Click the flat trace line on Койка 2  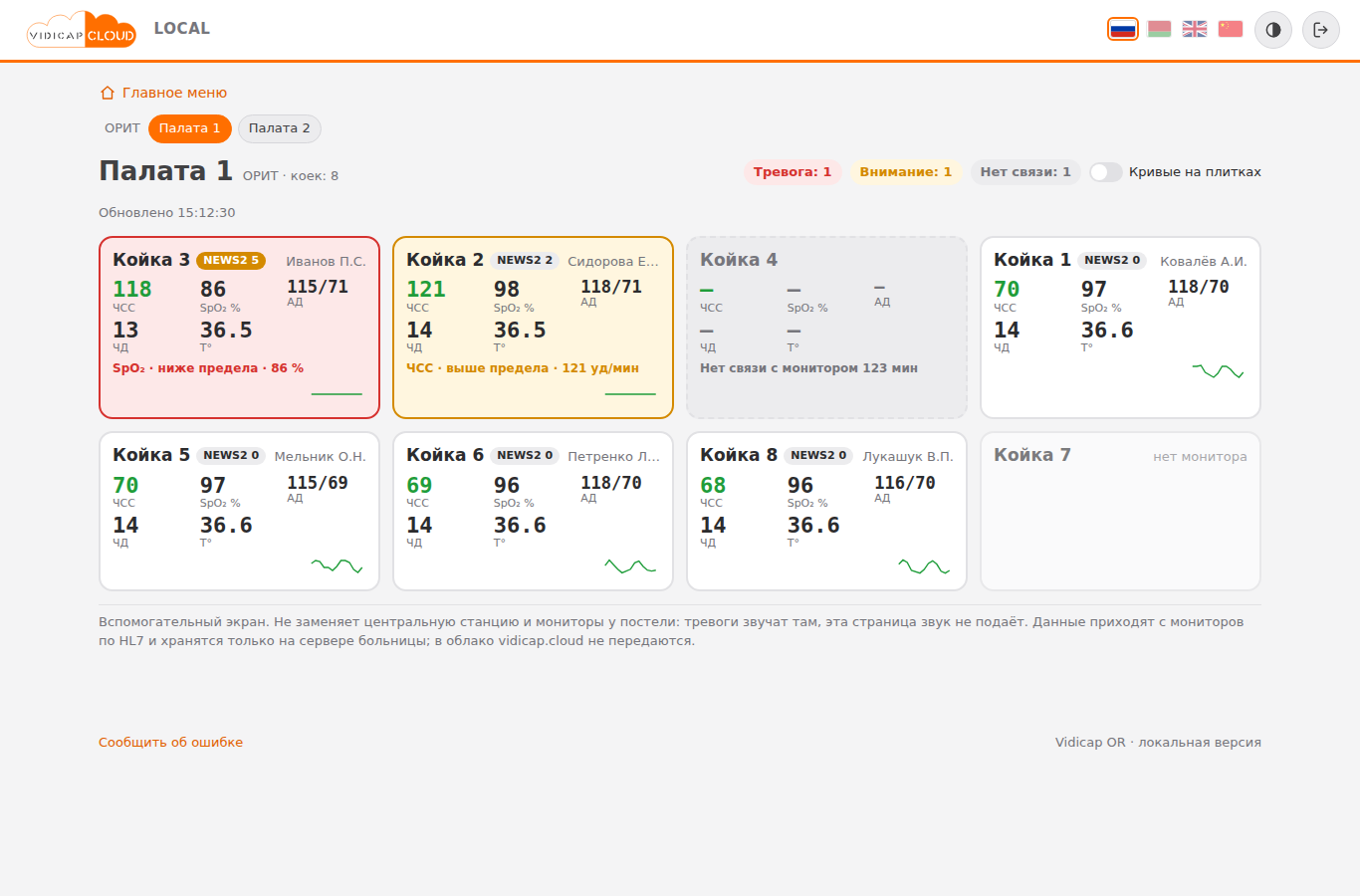tap(630, 394)
